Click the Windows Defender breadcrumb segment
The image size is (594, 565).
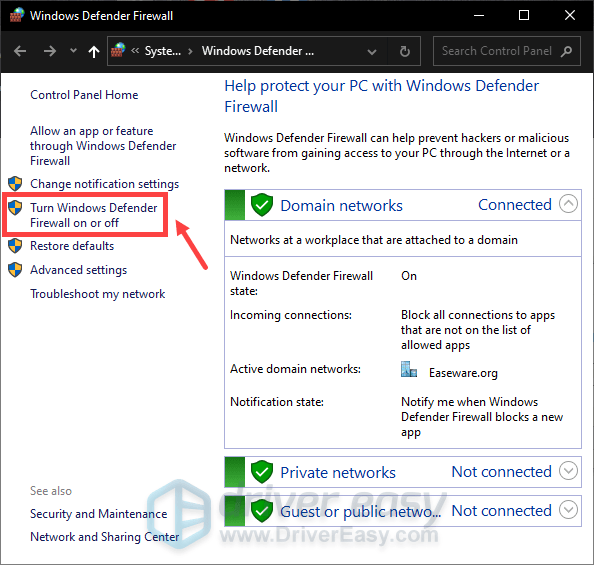258,51
